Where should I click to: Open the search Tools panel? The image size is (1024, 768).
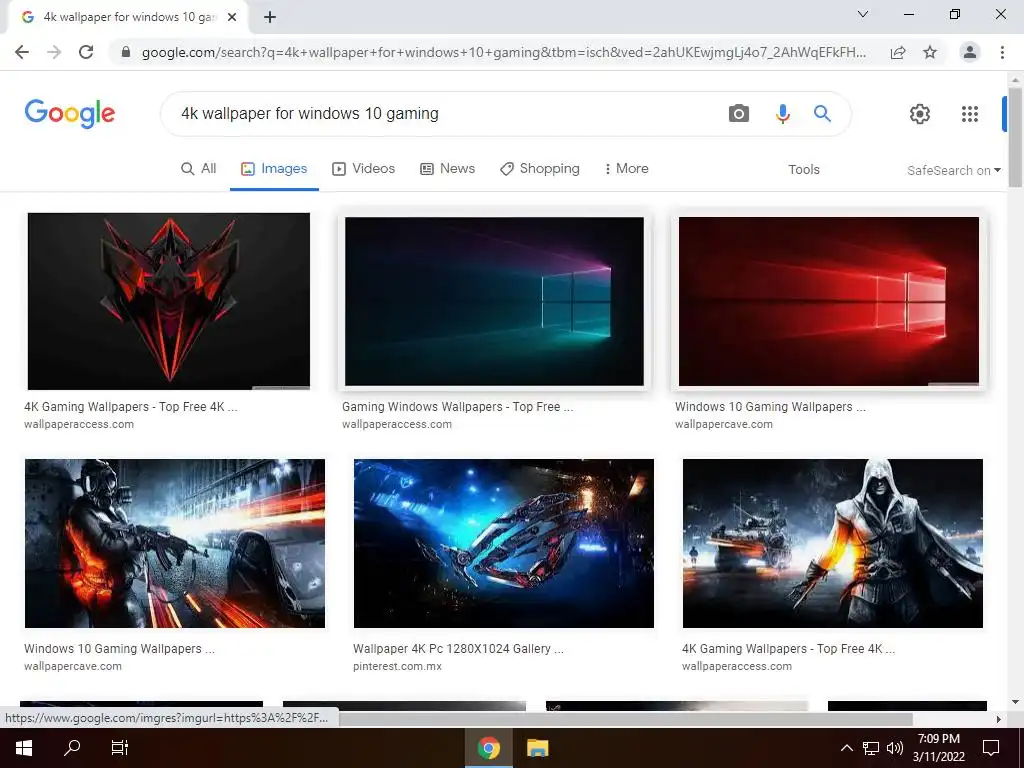coord(803,169)
